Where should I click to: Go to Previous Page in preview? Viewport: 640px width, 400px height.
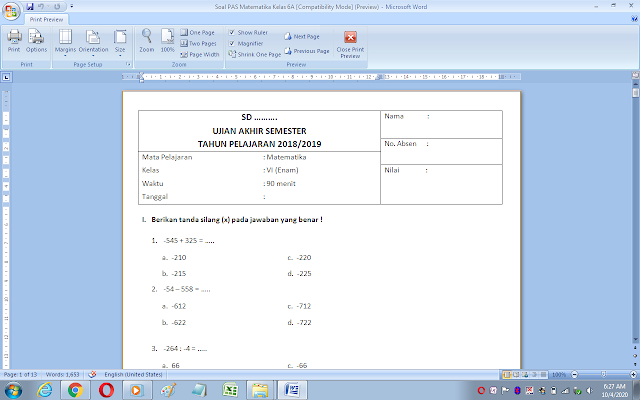[x=307, y=51]
